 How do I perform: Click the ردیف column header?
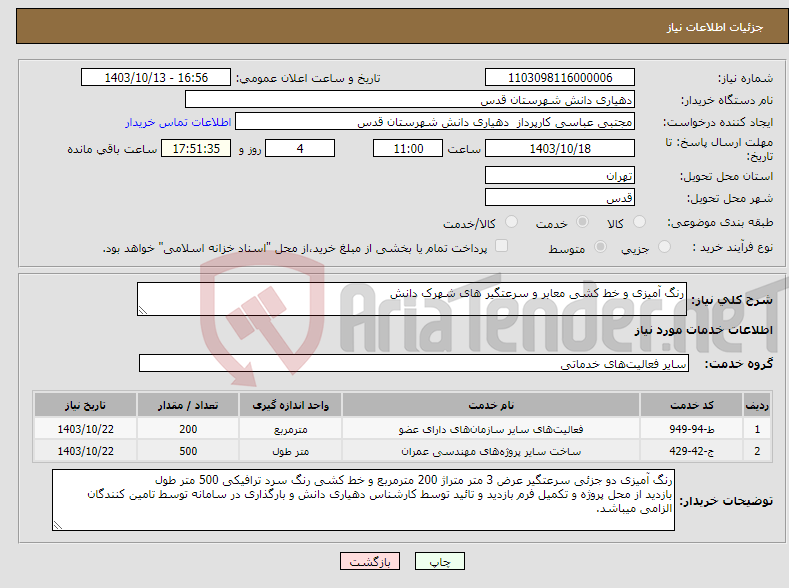click(x=757, y=405)
